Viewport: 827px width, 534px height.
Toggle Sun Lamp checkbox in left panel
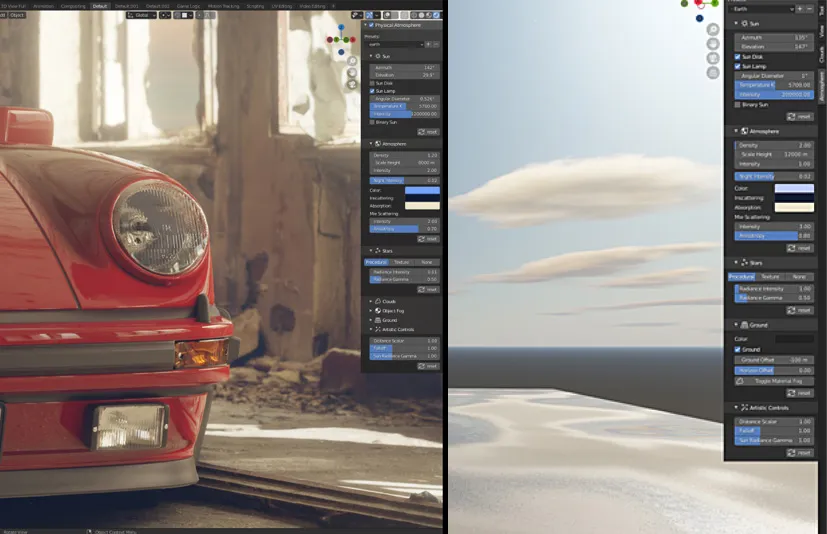point(372,91)
